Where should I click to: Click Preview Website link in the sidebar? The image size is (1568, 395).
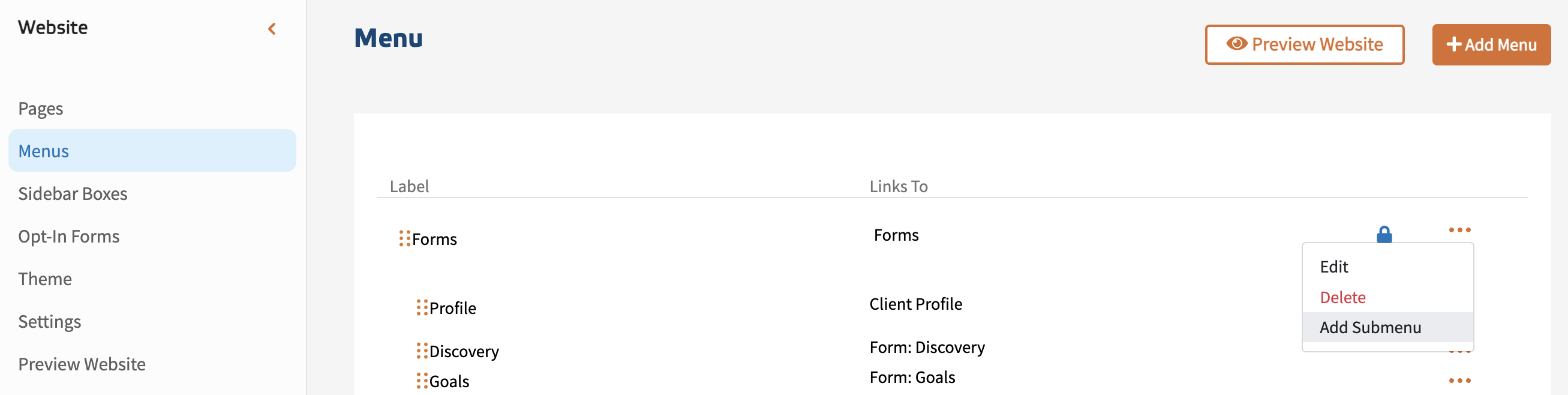tap(82, 364)
